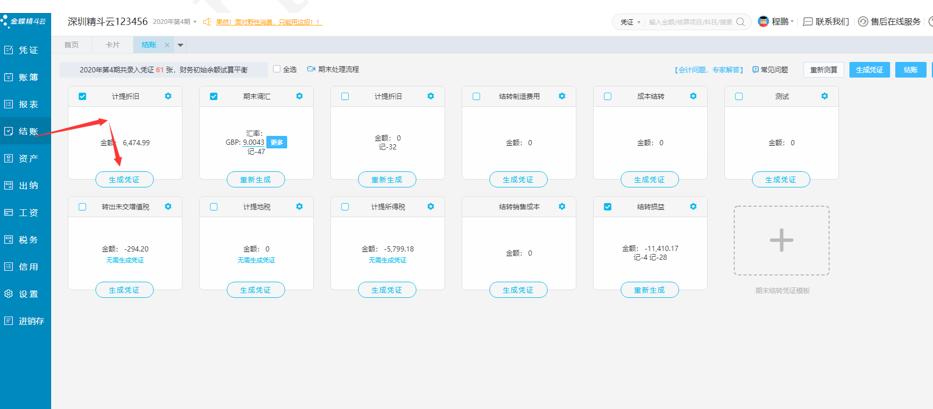Viewport: 933px width, 409px height.
Task: Open settings gear on 结转制造费用 card
Action: [x=562, y=96]
